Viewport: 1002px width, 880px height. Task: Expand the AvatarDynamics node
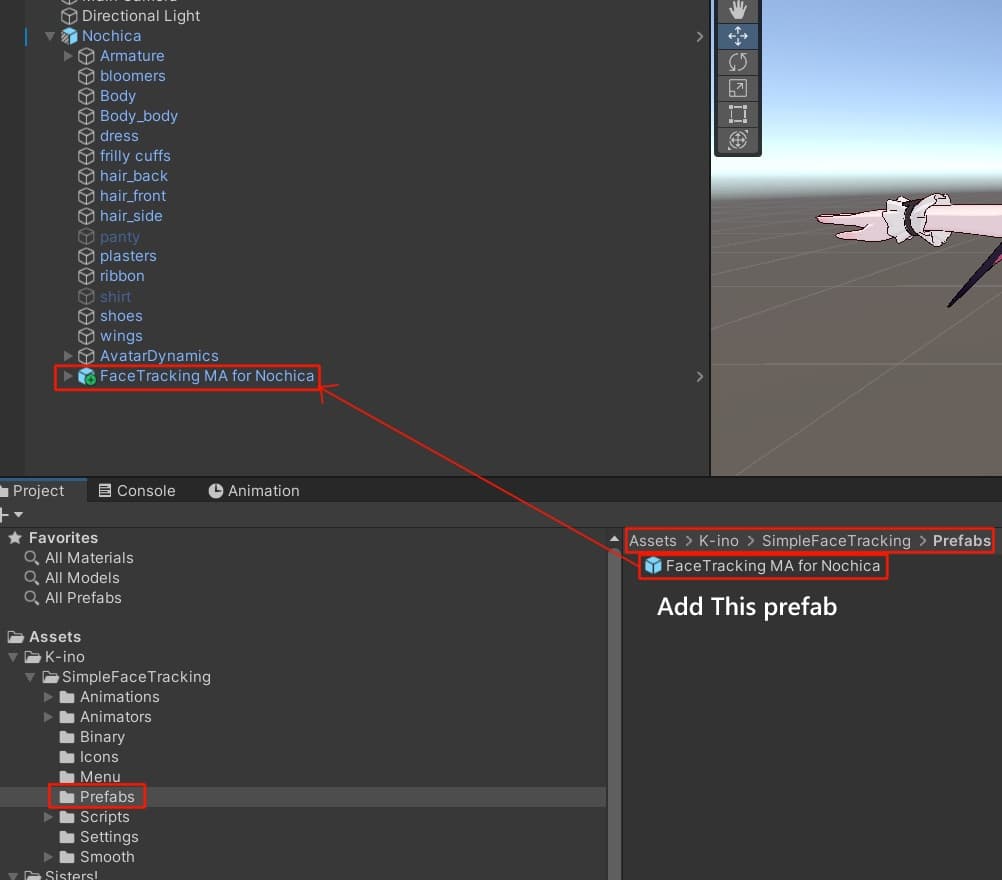click(x=68, y=356)
